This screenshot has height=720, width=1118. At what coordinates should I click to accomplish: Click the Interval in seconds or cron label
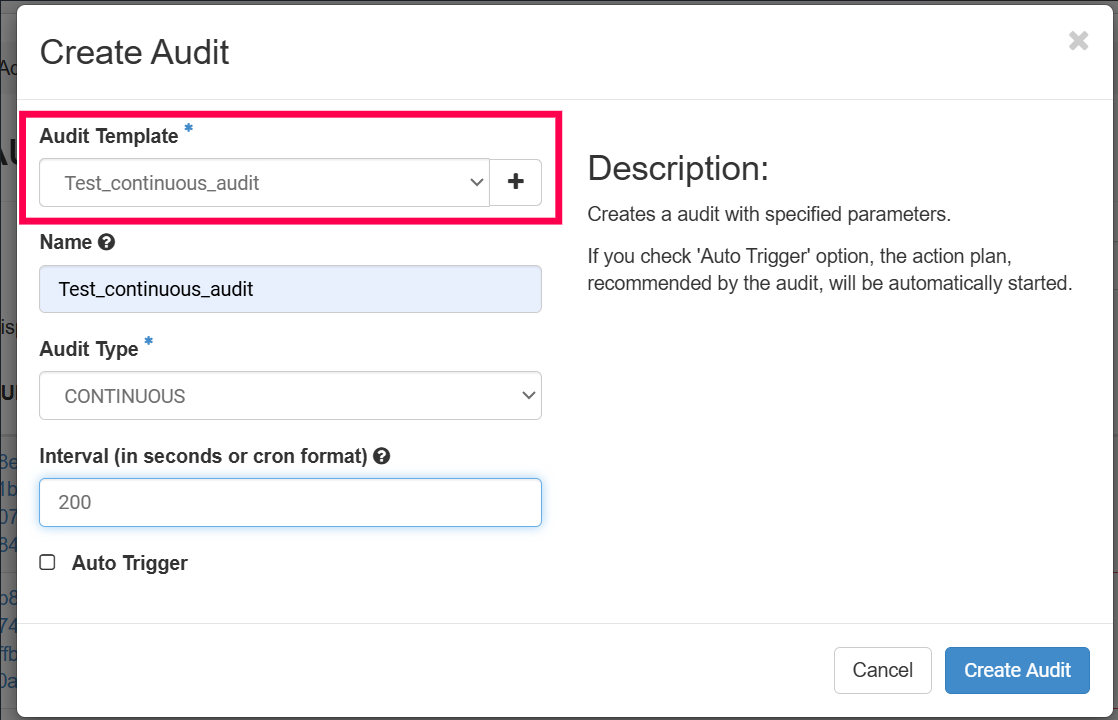203,456
